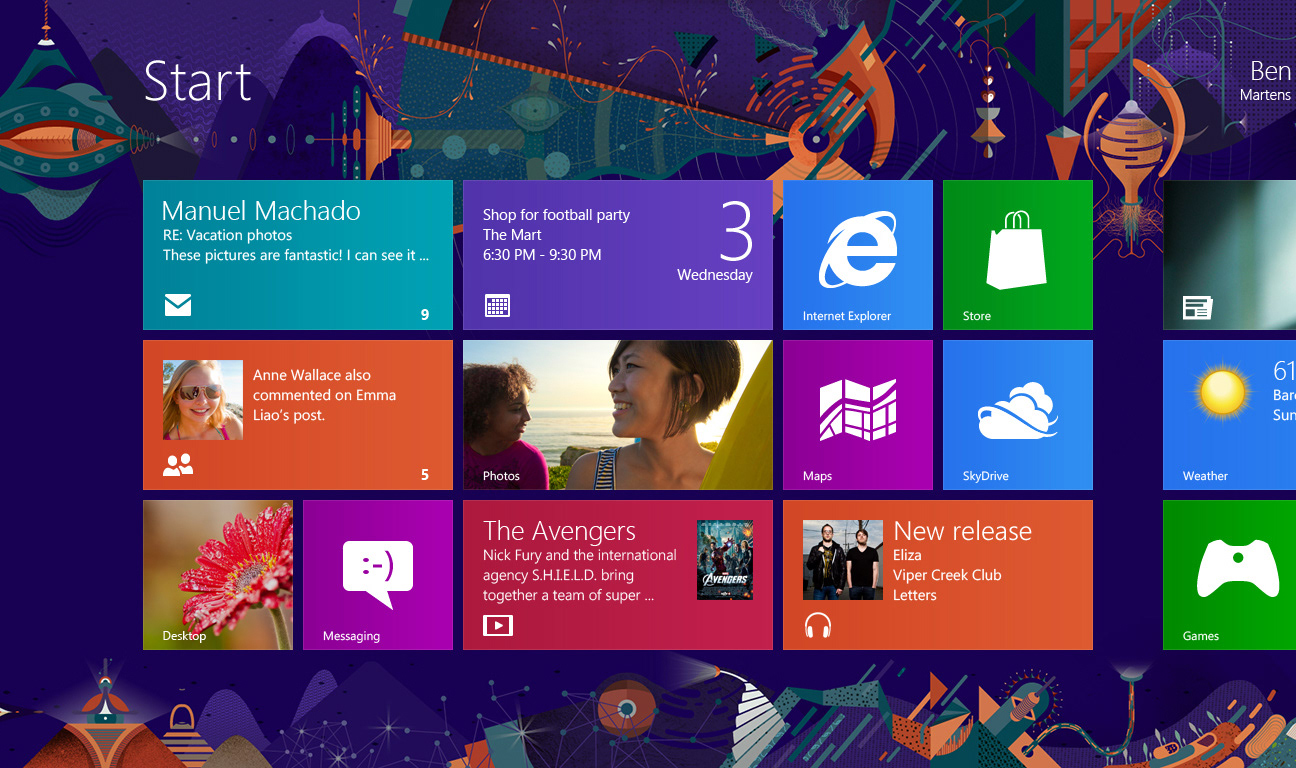Open the user account Ben Martens
The image size is (1296, 768).
(1266, 80)
